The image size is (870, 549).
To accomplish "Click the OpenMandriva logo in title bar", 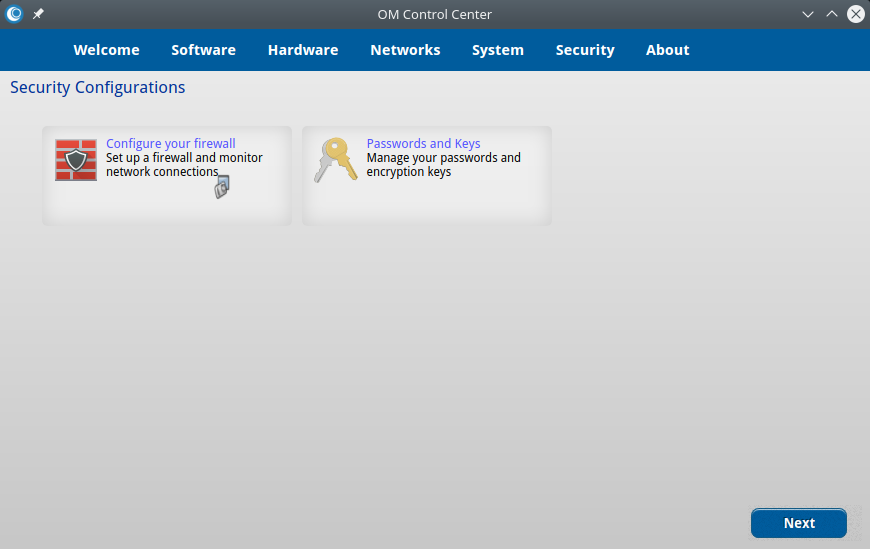I will 14,14.
